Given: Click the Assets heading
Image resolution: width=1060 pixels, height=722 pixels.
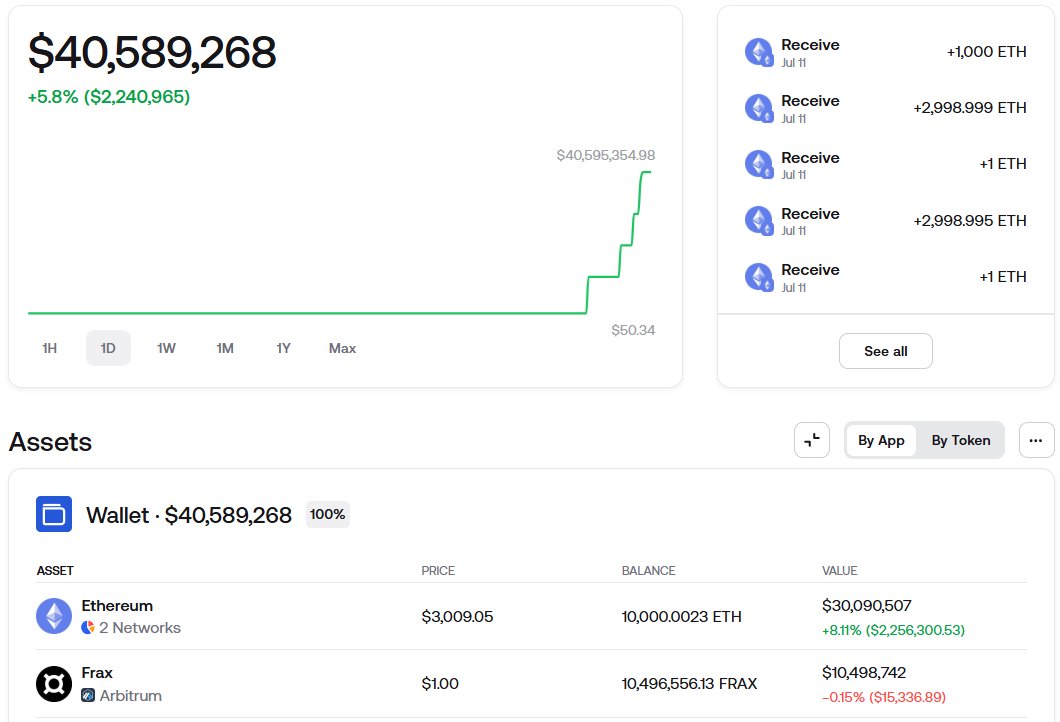Looking at the screenshot, I should tap(51, 441).
